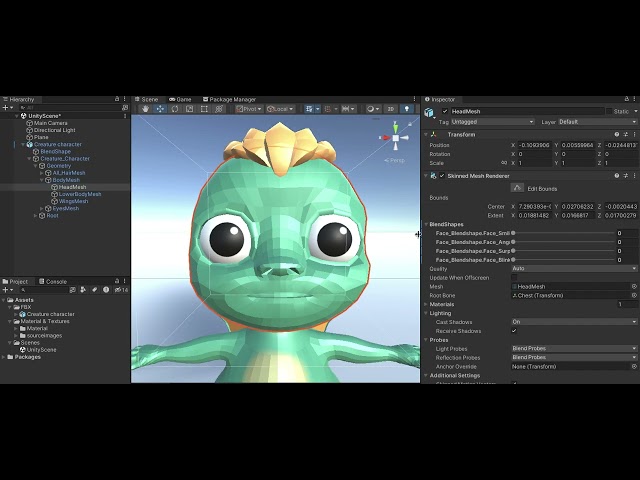Open Transform component help icon
This screenshot has width=640, height=480.
[617, 134]
